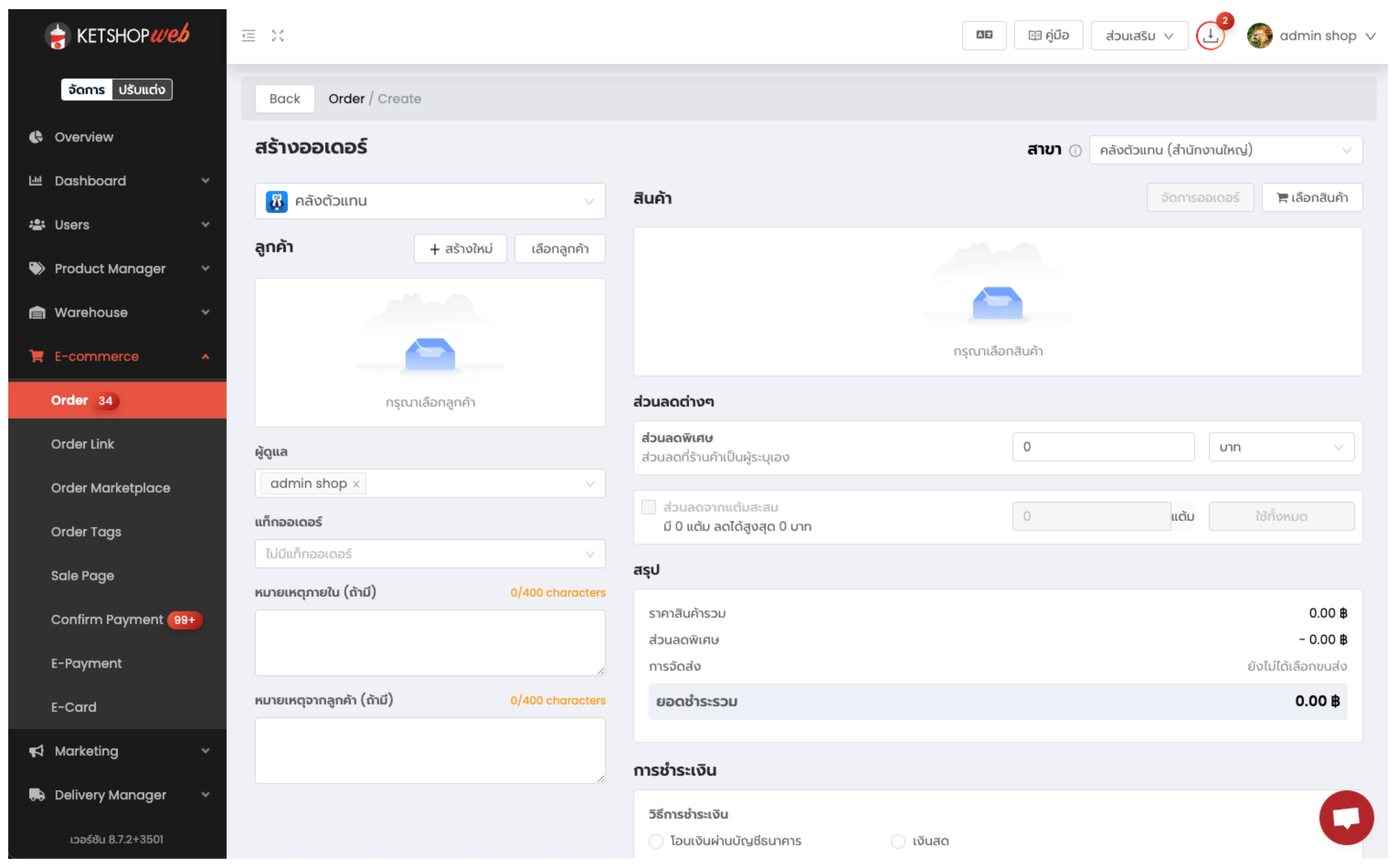1398x868 pixels.
Task: Select cash payment radio option
Action: coord(898,841)
